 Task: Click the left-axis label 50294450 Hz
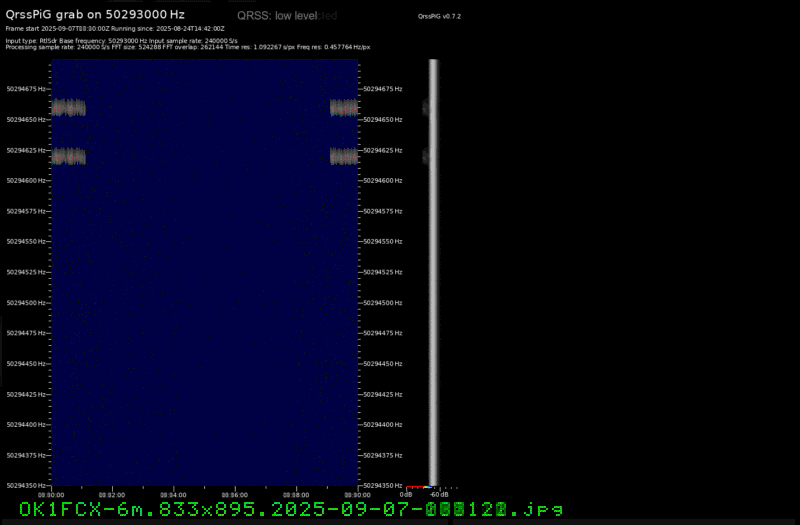click(x=26, y=364)
